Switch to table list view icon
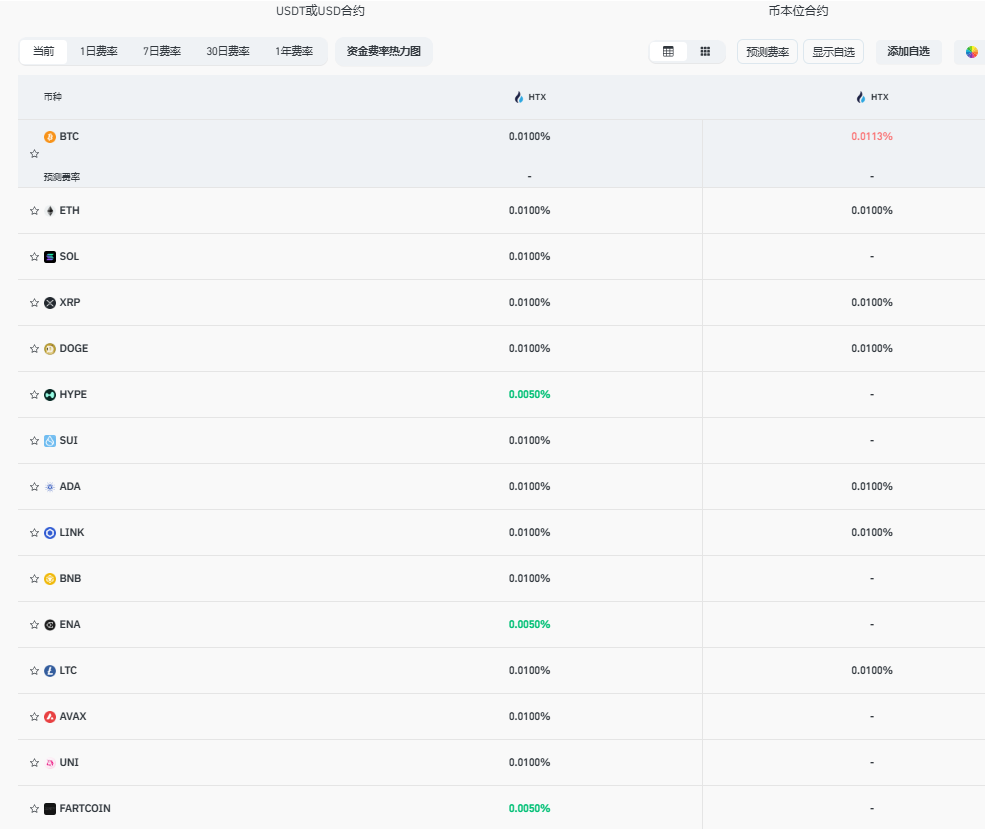The width and height of the screenshot is (985, 829). pyautogui.click(x=668, y=52)
